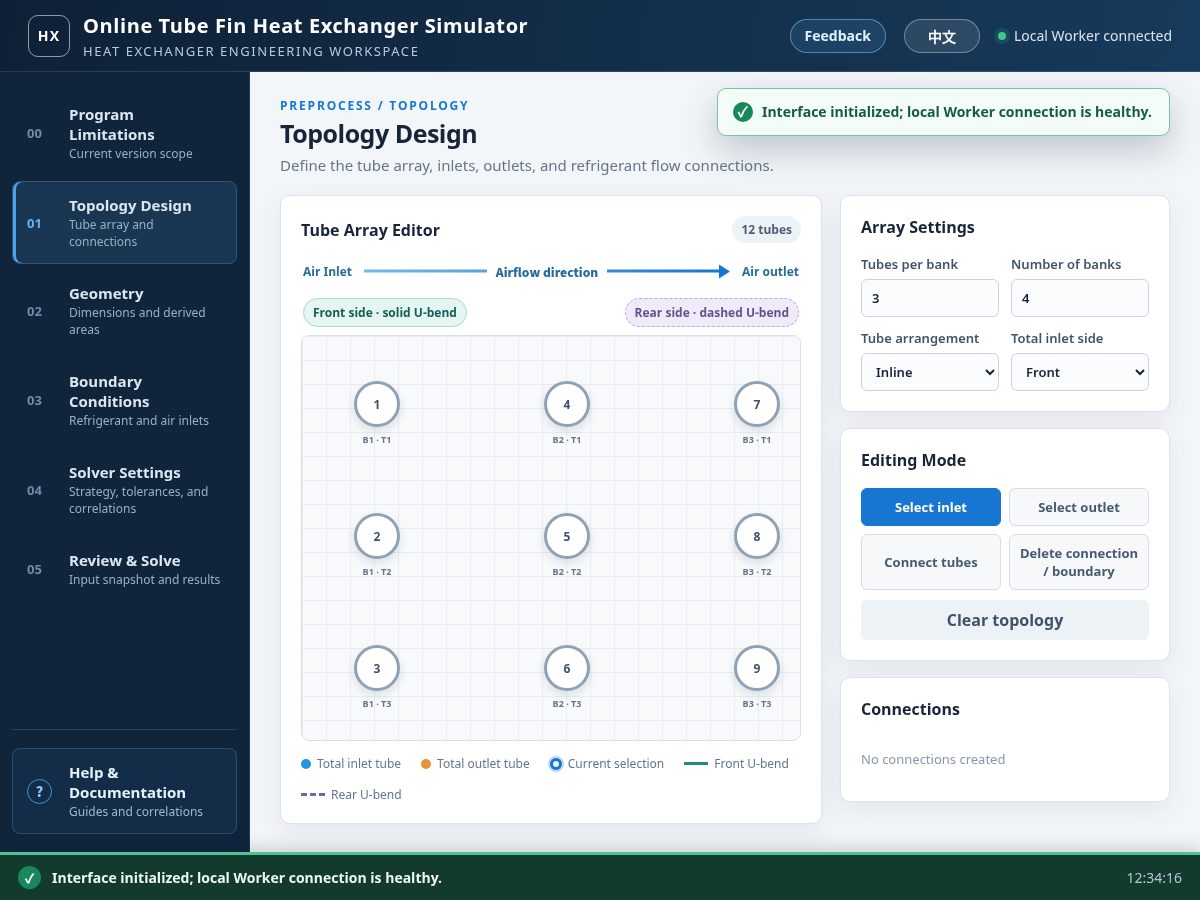Click Tube Array Editor heading
Screen dimensions: 1200x900
pos(370,230)
